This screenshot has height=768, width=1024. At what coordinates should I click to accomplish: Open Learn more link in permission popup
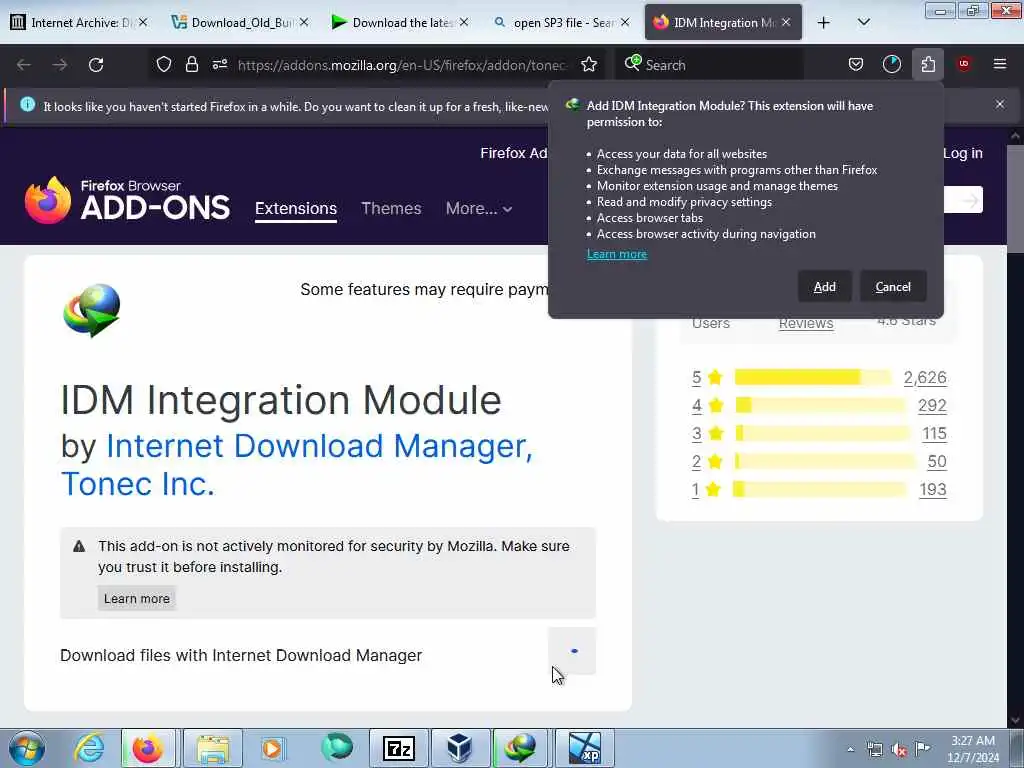(616, 254)
